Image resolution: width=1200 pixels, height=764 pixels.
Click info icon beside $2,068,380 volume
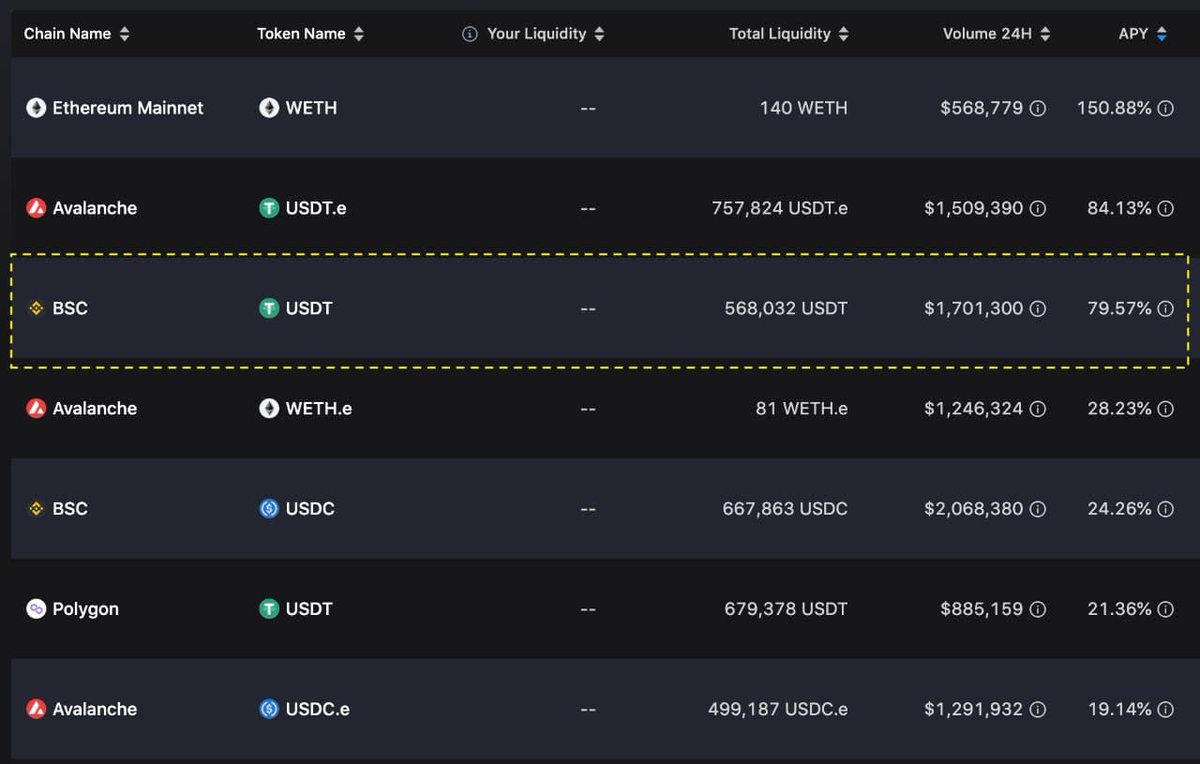(1038, 509)
